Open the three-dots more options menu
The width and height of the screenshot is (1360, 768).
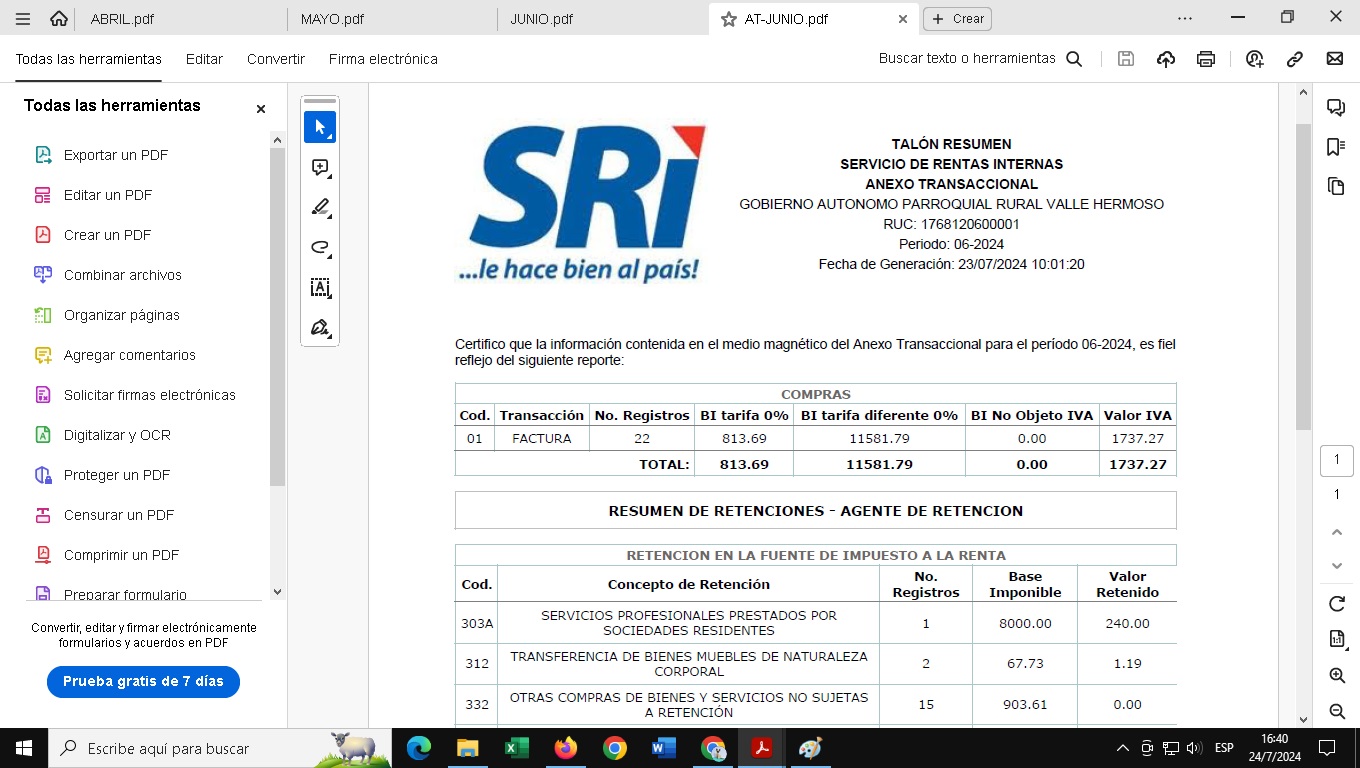pyautogui.click(x=1185, y=18)
